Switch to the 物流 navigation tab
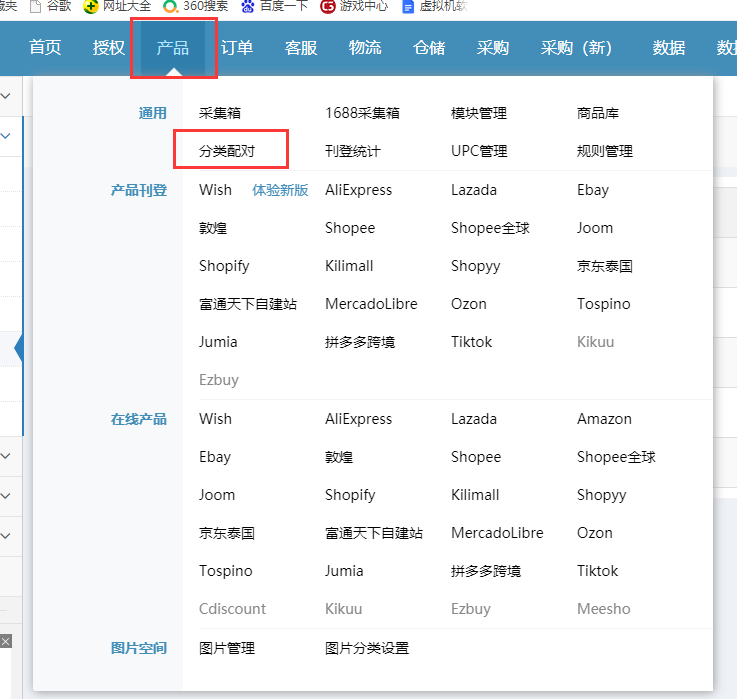737x699 pixels. pyautogui.click(x=365, y=47)
